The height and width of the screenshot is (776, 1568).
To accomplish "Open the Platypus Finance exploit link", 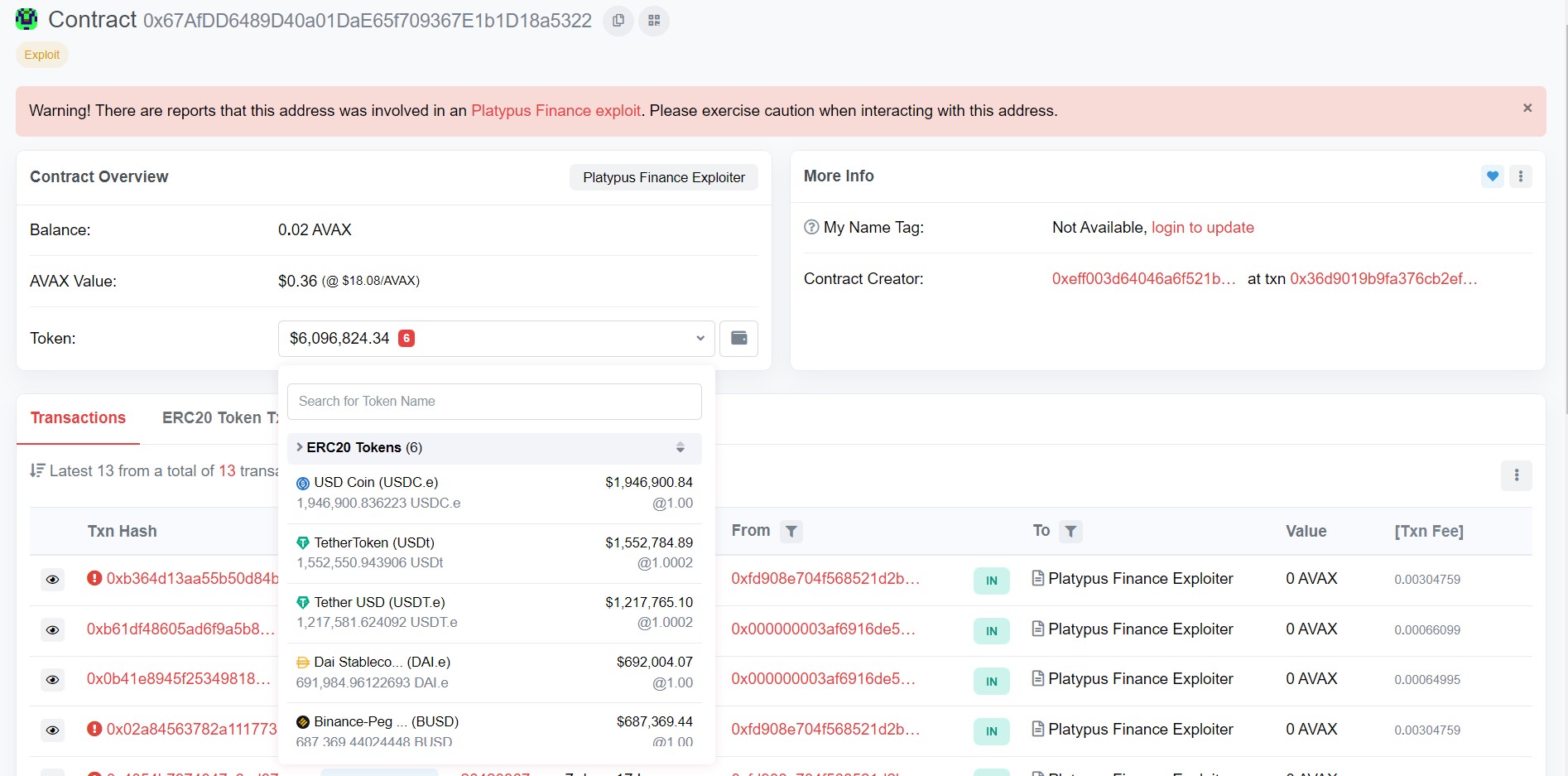I will pyautogui.click(x=556, y=110).
